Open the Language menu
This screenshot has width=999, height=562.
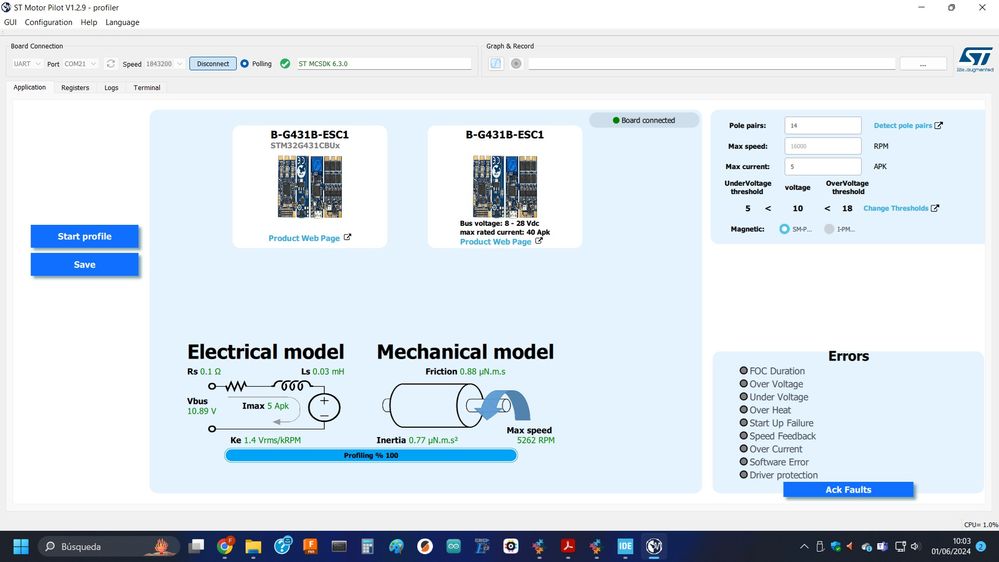pyautogui.click(x=122, y=22)
